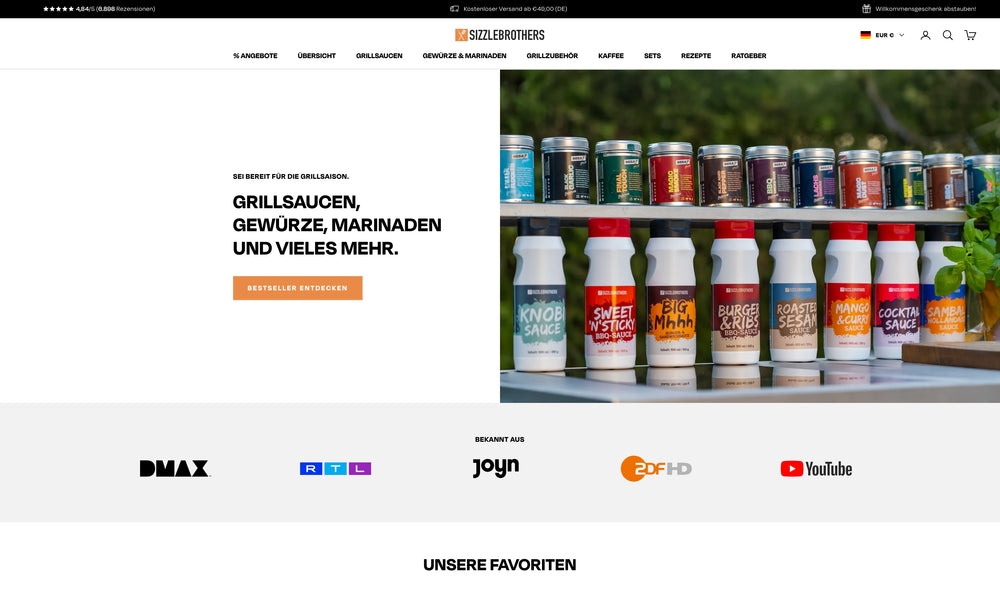Click the RTL logo
This screenshot has height=601, width=1000.
pyautogui.click(x=335, y=468)
